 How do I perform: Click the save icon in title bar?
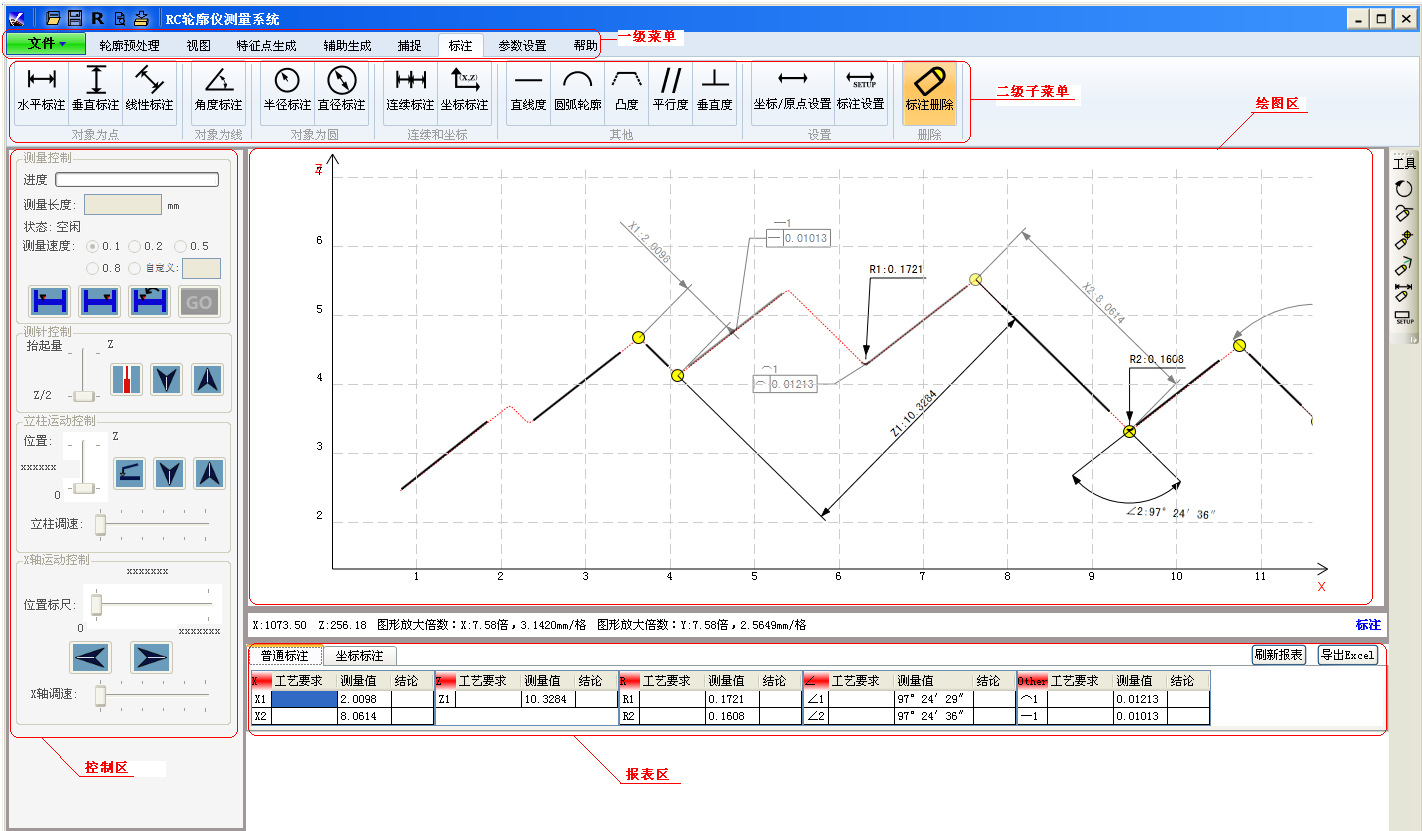pyautogui.click(x=75, y=18)
